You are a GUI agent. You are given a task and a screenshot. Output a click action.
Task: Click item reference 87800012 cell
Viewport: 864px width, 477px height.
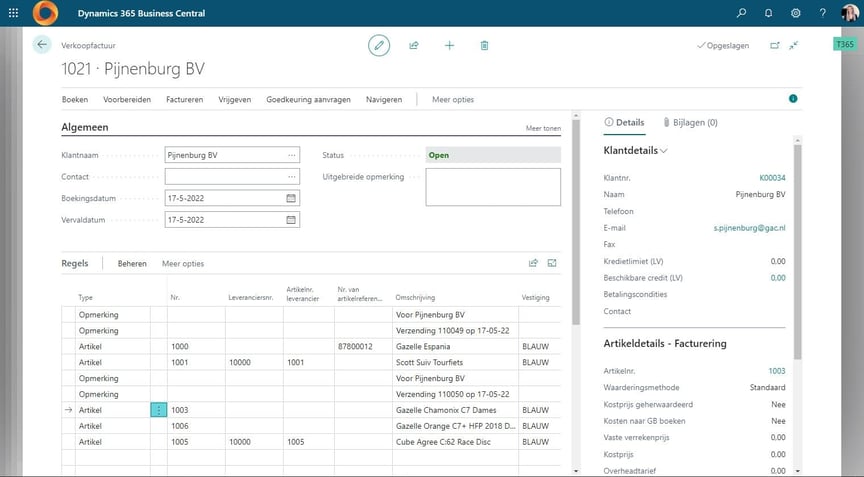tap(363, 347)
